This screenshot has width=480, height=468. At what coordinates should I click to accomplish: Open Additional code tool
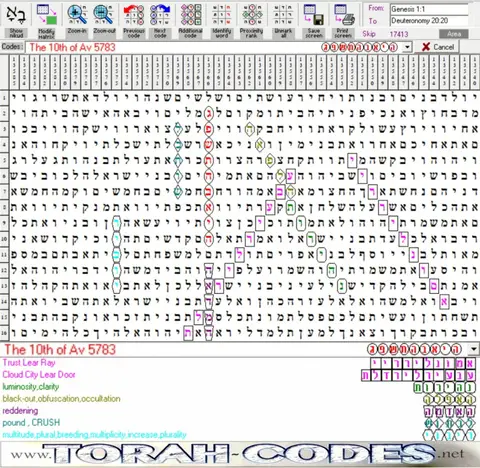190,21
